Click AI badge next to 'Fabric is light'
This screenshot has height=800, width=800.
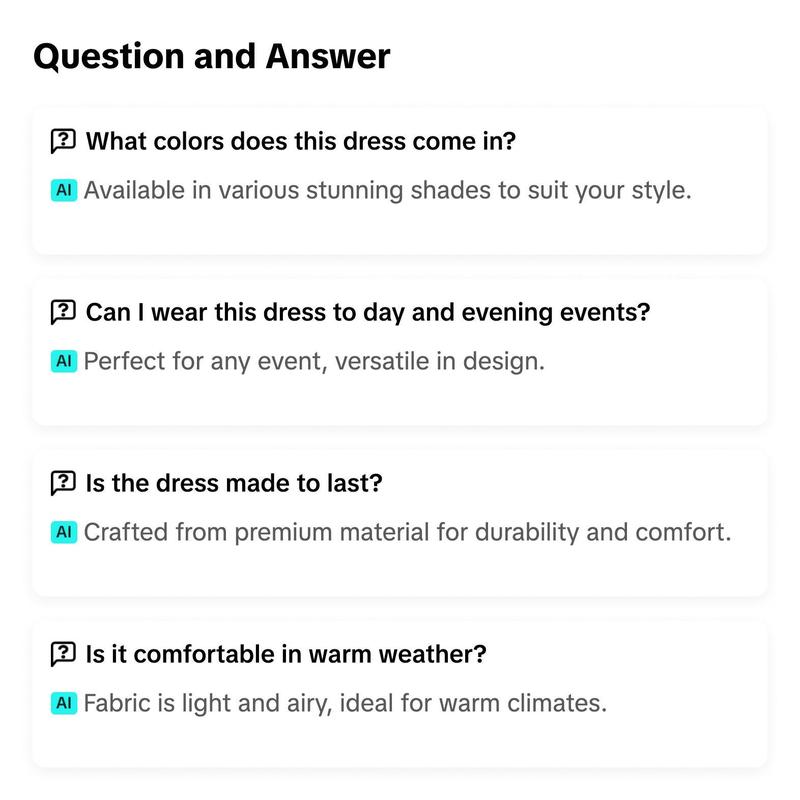(64, 703)
